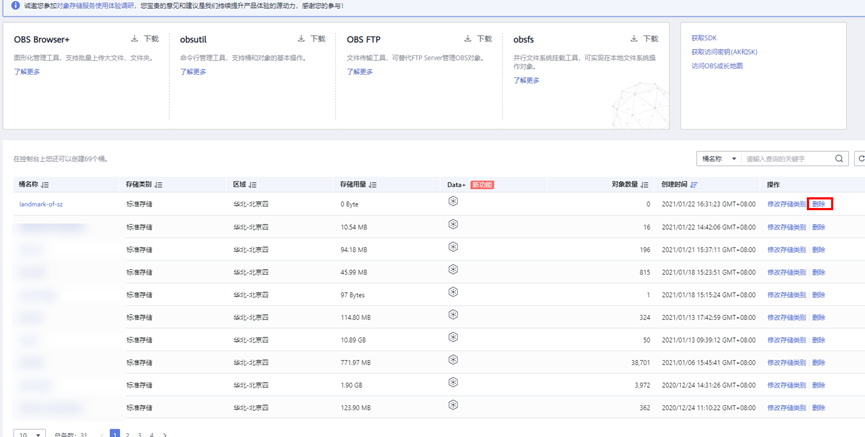Open Data+ icon for landmark-of-sz bucket
This screenshot has width=865, height=437.
point(453,201)
